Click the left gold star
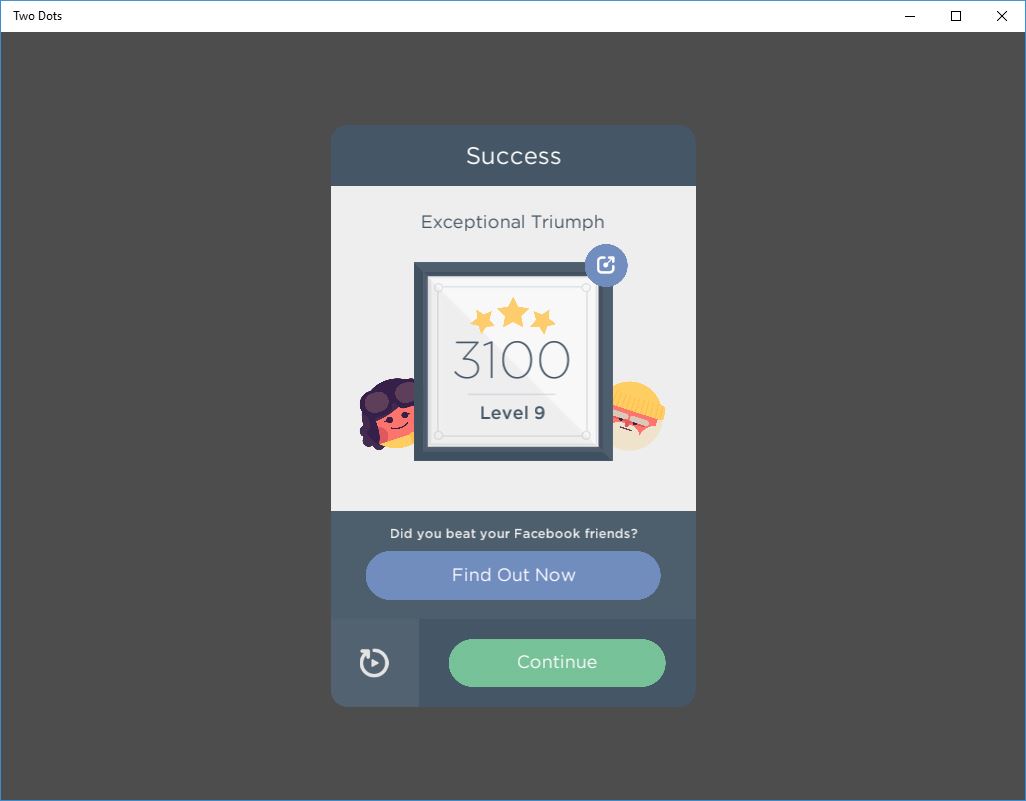1026x801 pixels. [x=483, y=321]
